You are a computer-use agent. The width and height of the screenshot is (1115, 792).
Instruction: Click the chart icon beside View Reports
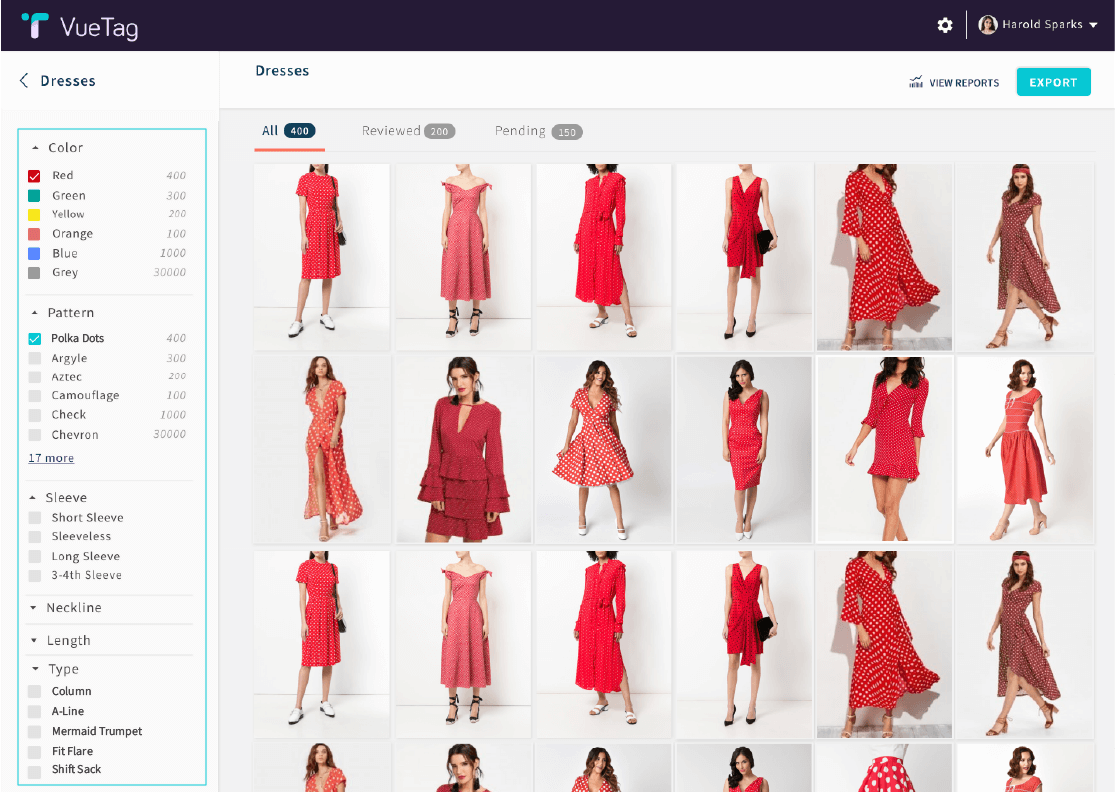pyautogui.click(x=916, y=82)
